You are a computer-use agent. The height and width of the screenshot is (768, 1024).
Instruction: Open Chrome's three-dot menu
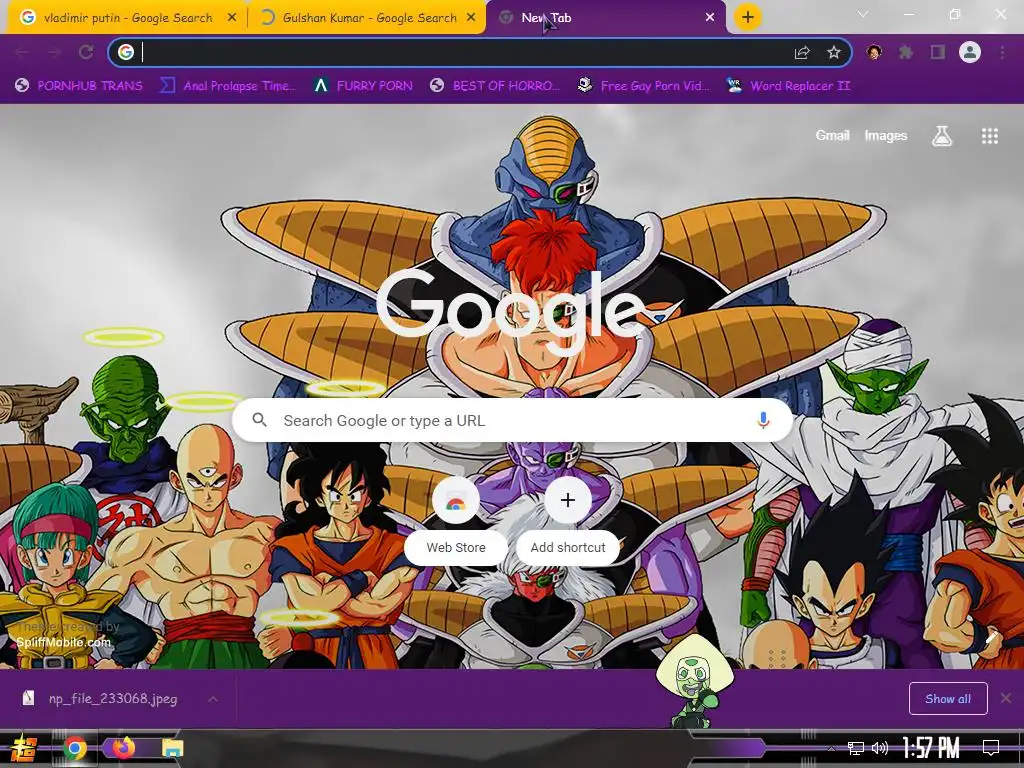[x=1002, y=52]
